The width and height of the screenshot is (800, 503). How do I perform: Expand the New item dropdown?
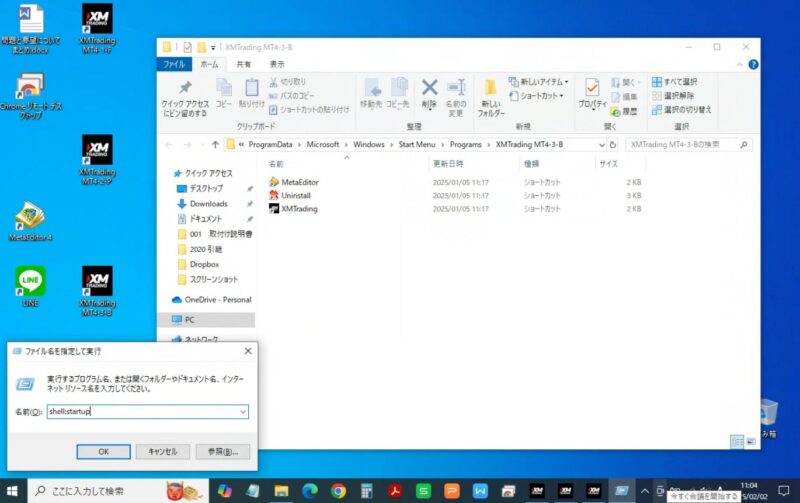[x=566, y=82]
